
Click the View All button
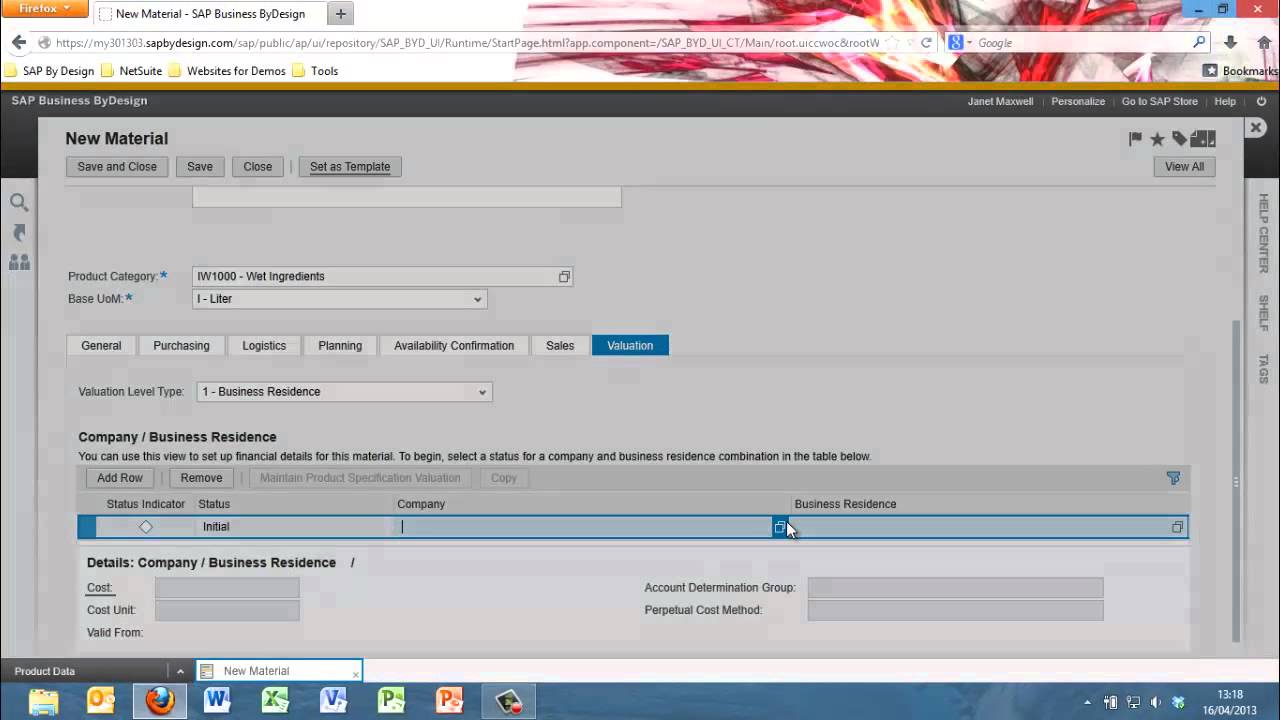[1184, 167]
